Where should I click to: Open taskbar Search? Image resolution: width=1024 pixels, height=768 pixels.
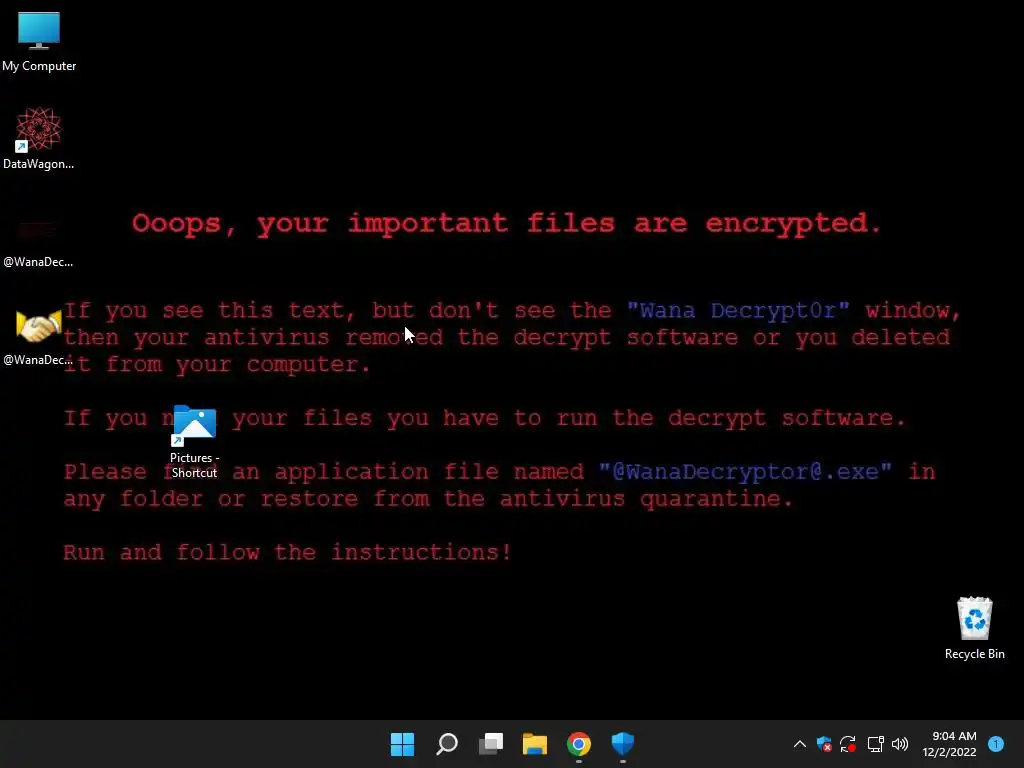click(x=447, y=744)
